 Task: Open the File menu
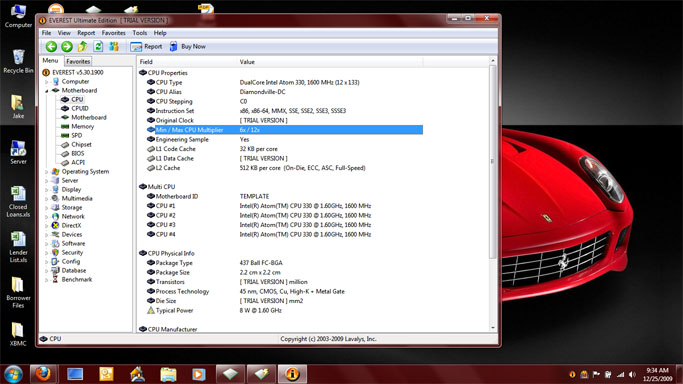(x=46, y=33)
